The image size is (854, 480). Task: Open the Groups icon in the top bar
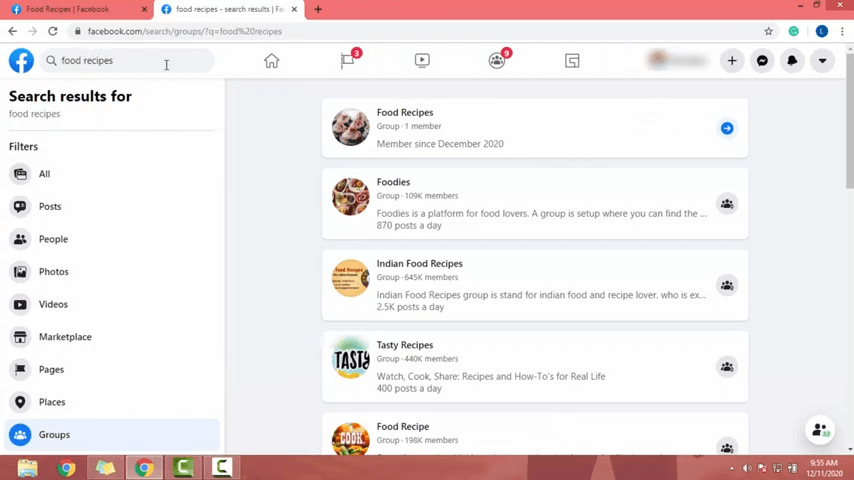point(497,60)
